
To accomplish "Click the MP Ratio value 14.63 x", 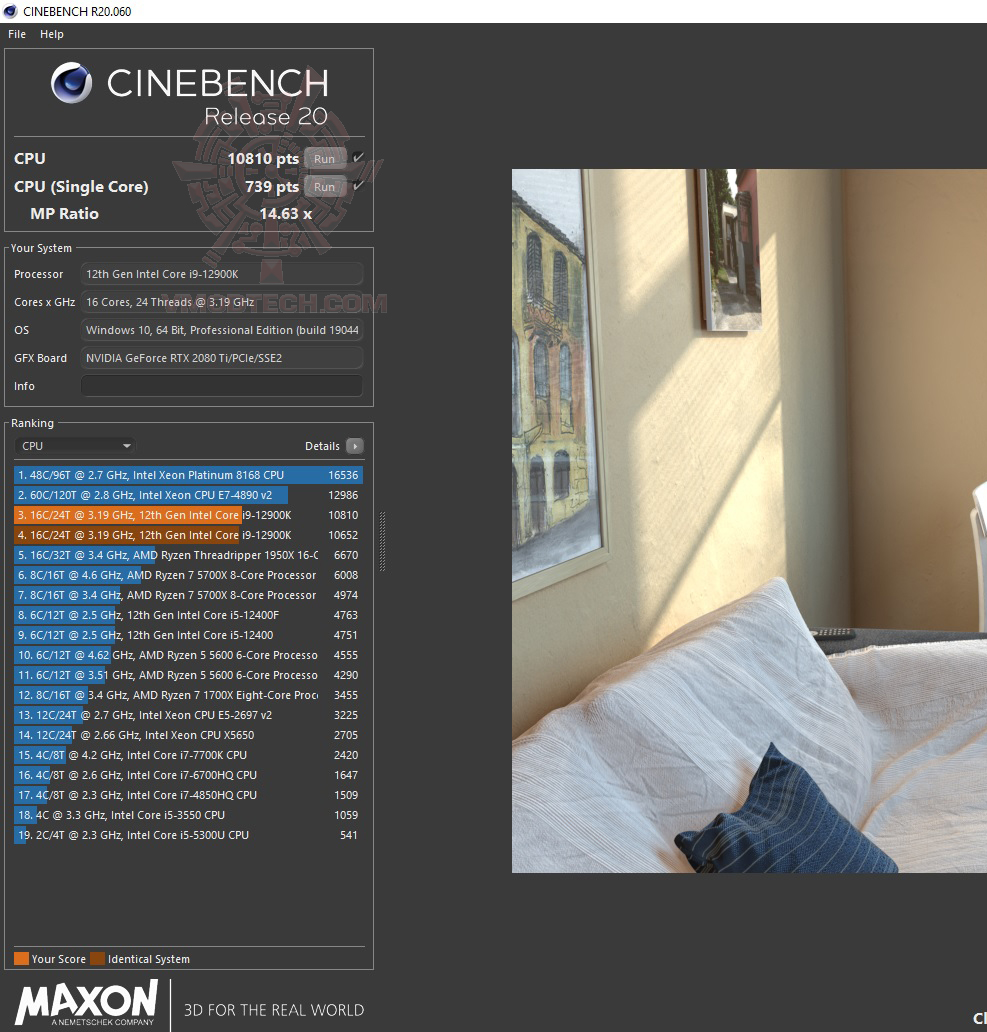I will pos(286,214).
